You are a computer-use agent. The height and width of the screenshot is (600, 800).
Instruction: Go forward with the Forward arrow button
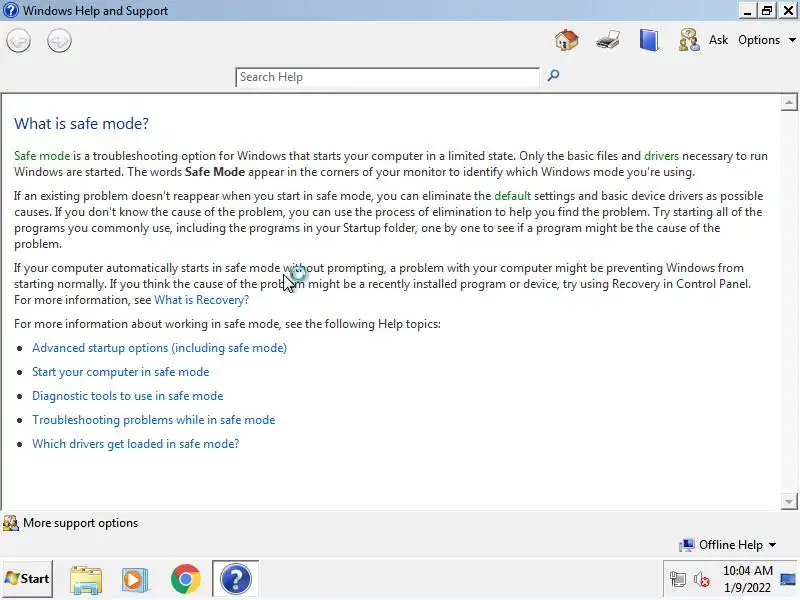click(59, 40)
